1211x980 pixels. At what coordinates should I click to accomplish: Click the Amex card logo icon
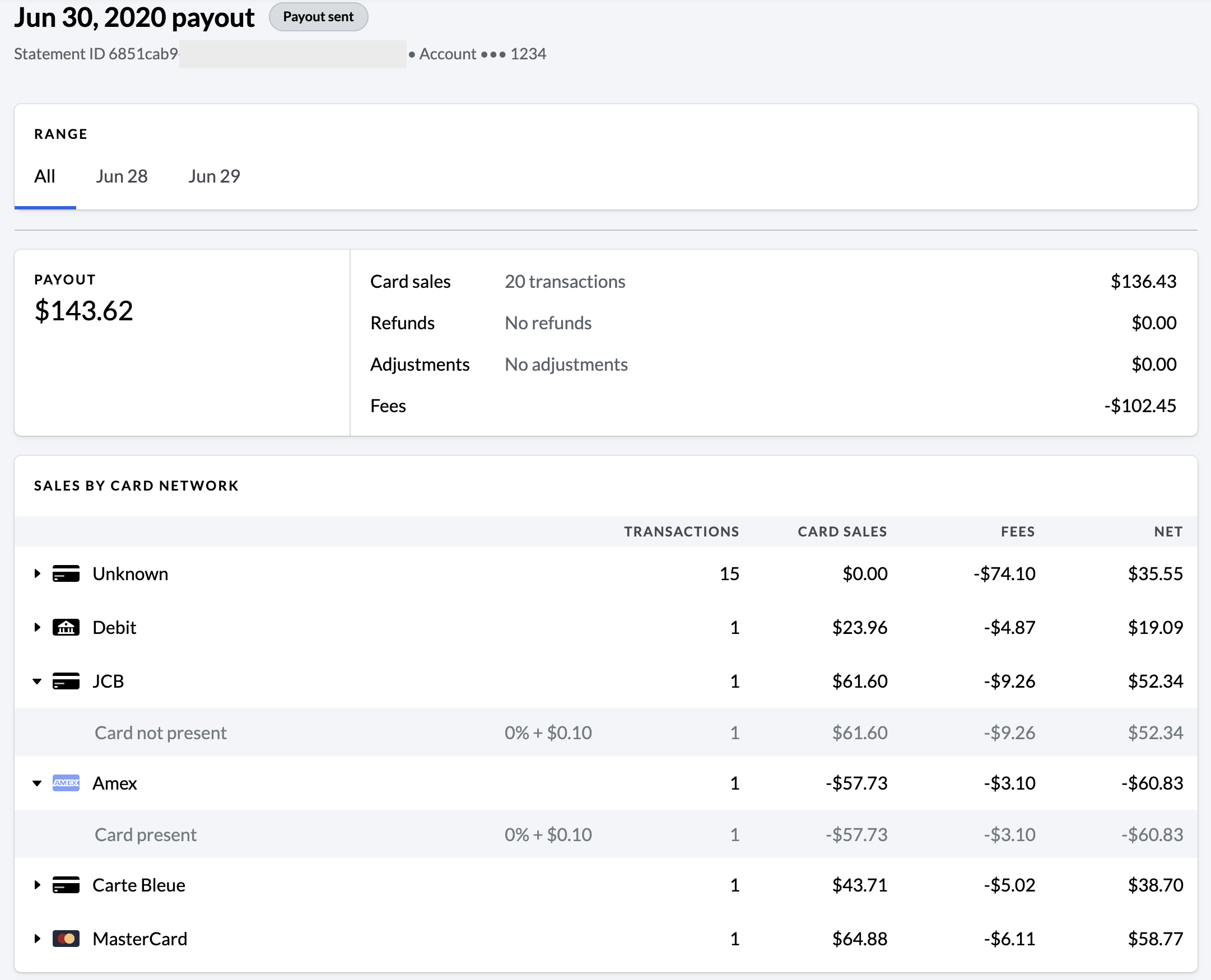(66, 783)
